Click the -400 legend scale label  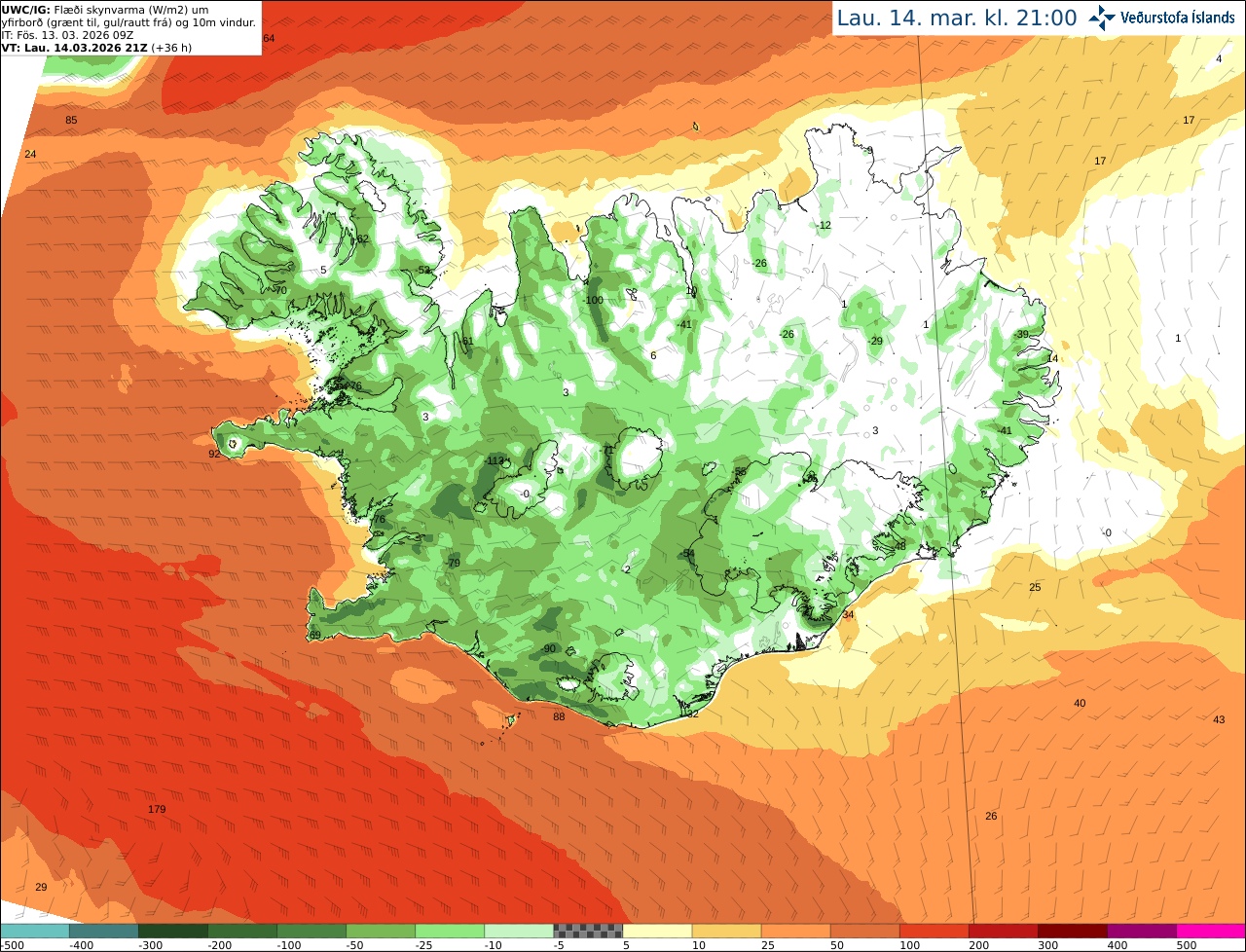pyautogui.click(x=82, y=945)
